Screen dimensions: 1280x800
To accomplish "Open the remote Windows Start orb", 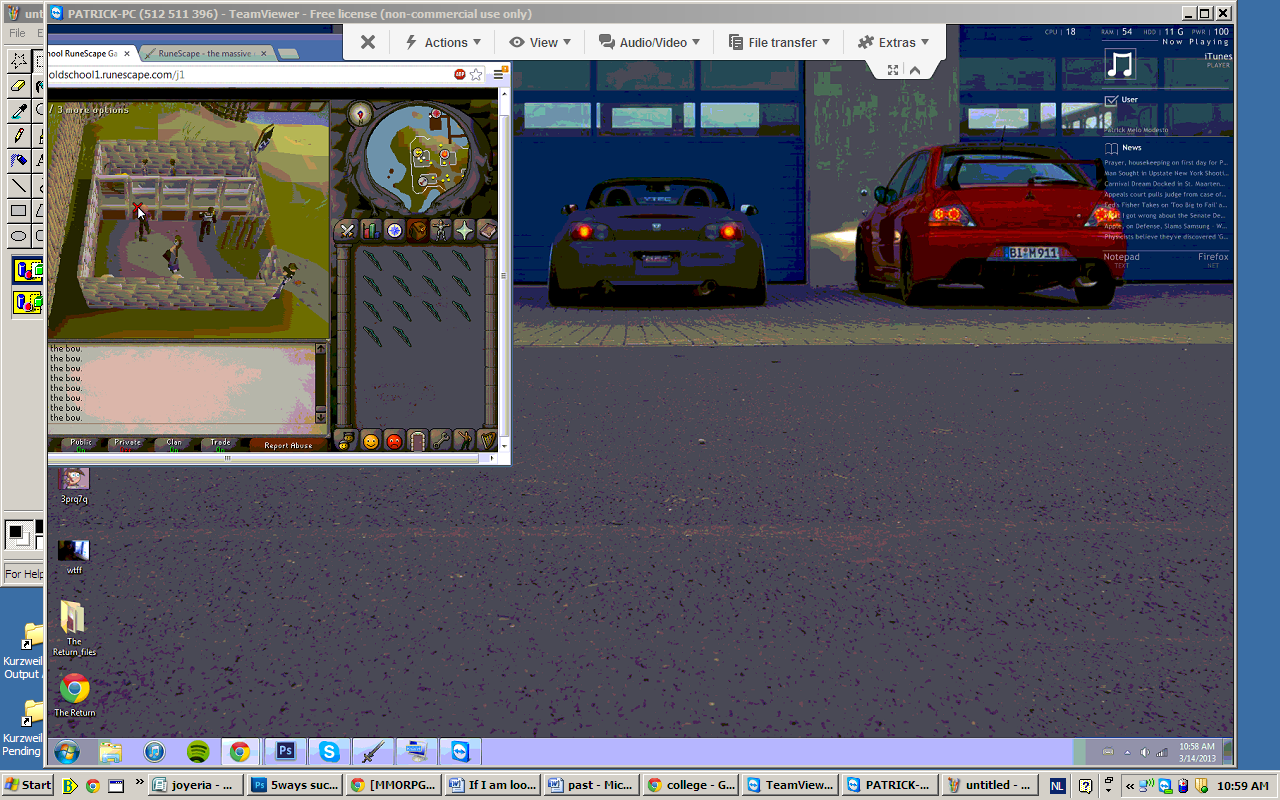I will pyautogui.click(x=67, y=751).
